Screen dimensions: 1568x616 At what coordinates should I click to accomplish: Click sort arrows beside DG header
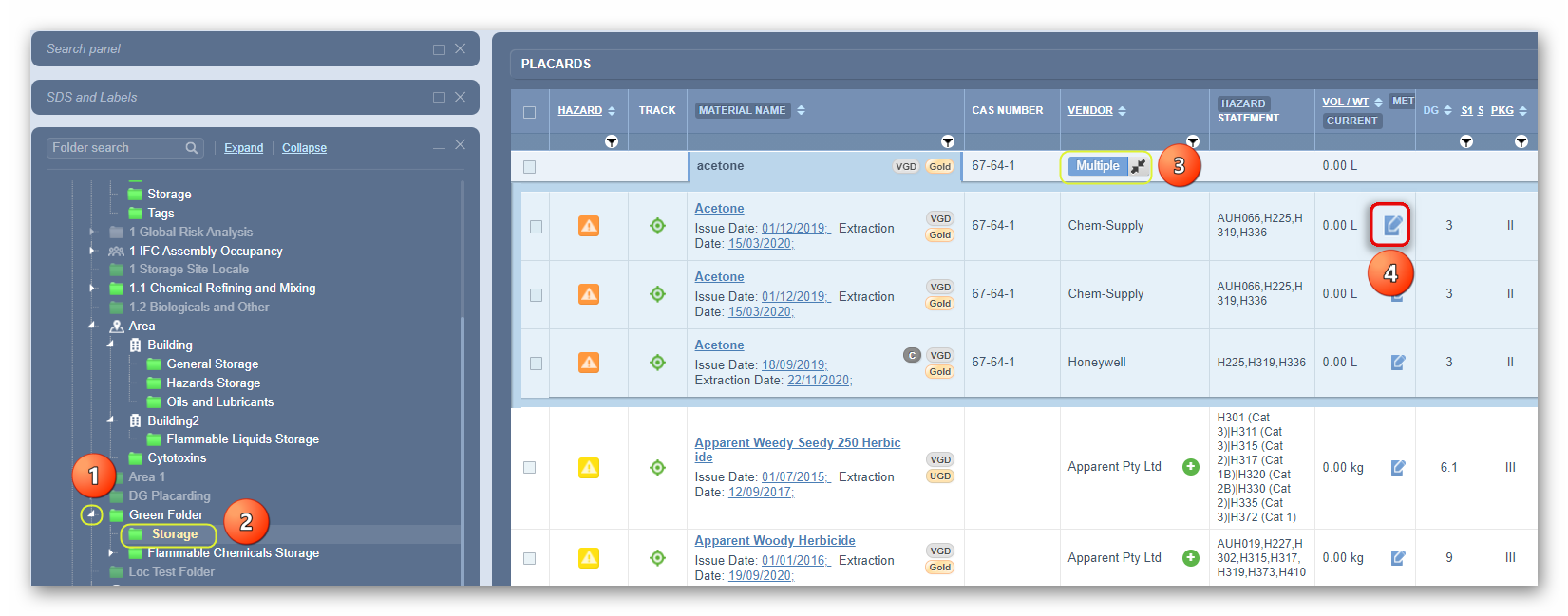click(1447, 111)
